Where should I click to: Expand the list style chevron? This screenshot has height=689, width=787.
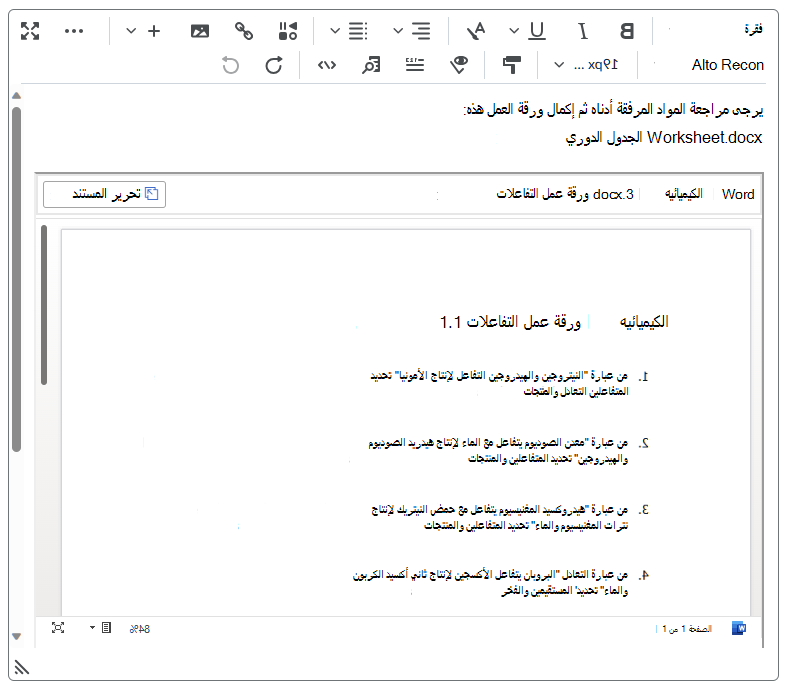(x=335, y=31)
